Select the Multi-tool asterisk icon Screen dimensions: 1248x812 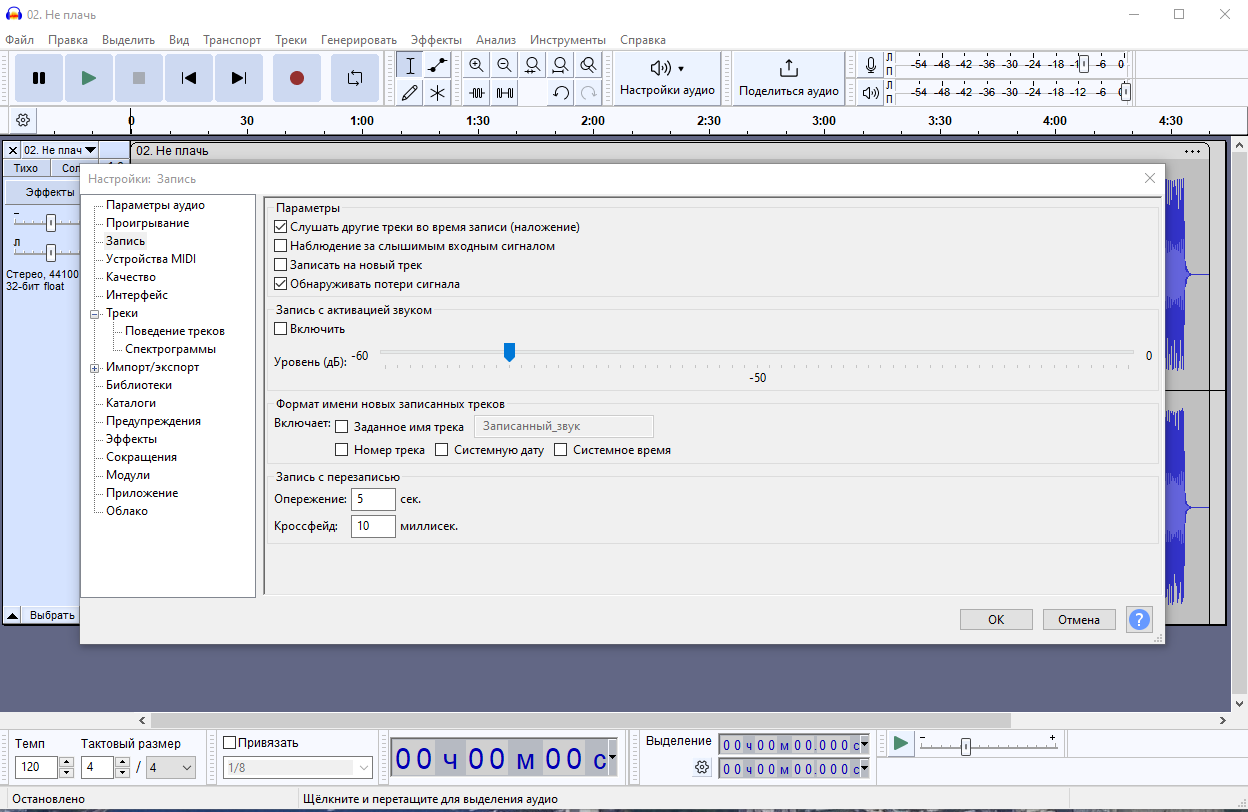coord(437,93)
